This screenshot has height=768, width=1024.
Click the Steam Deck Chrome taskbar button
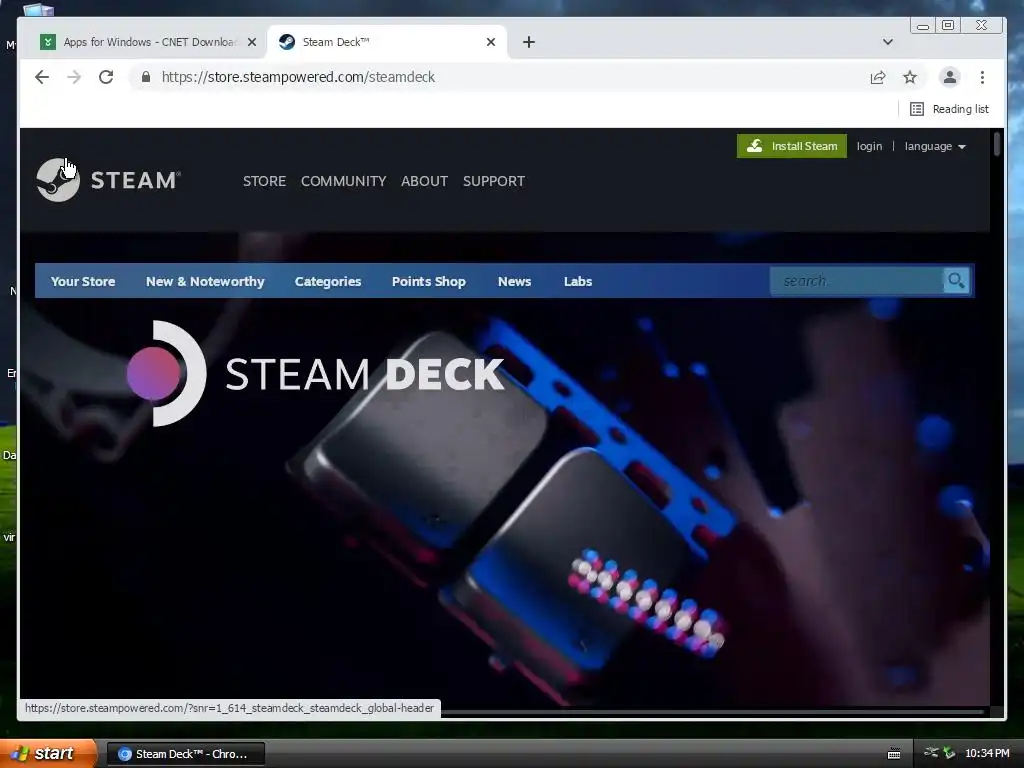185,754
